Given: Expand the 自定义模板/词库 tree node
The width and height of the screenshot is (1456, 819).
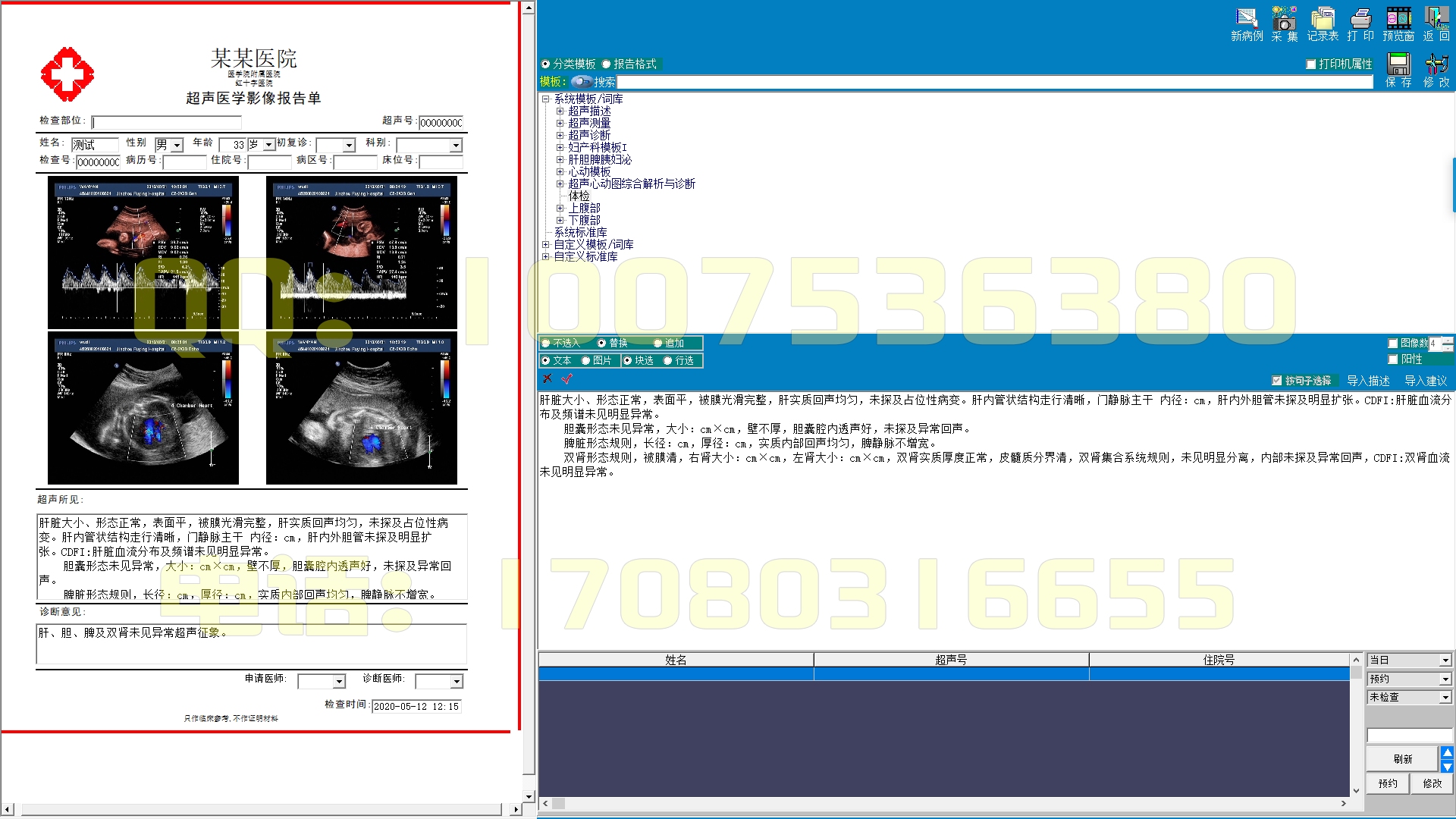Looking at the screenshot, I should point(545,245).
